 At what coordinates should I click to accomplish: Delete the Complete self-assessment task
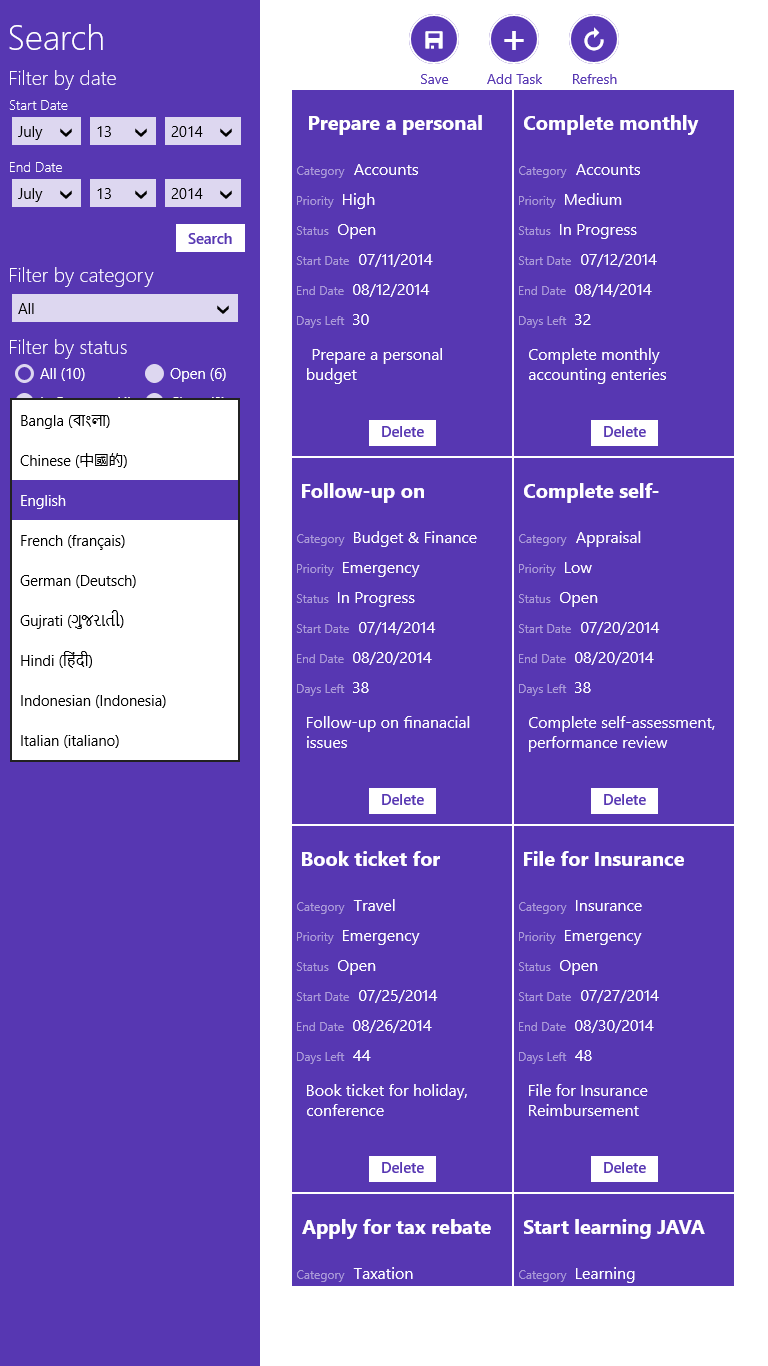624,800
